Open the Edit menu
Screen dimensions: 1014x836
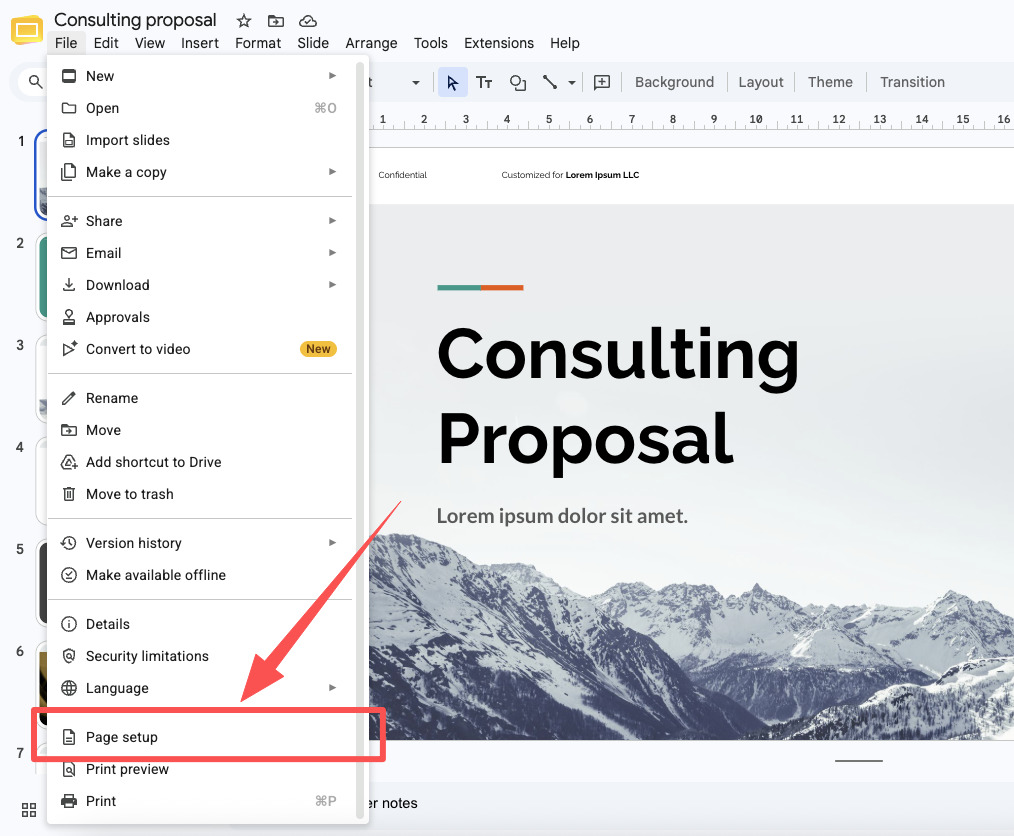coord(106,43)
